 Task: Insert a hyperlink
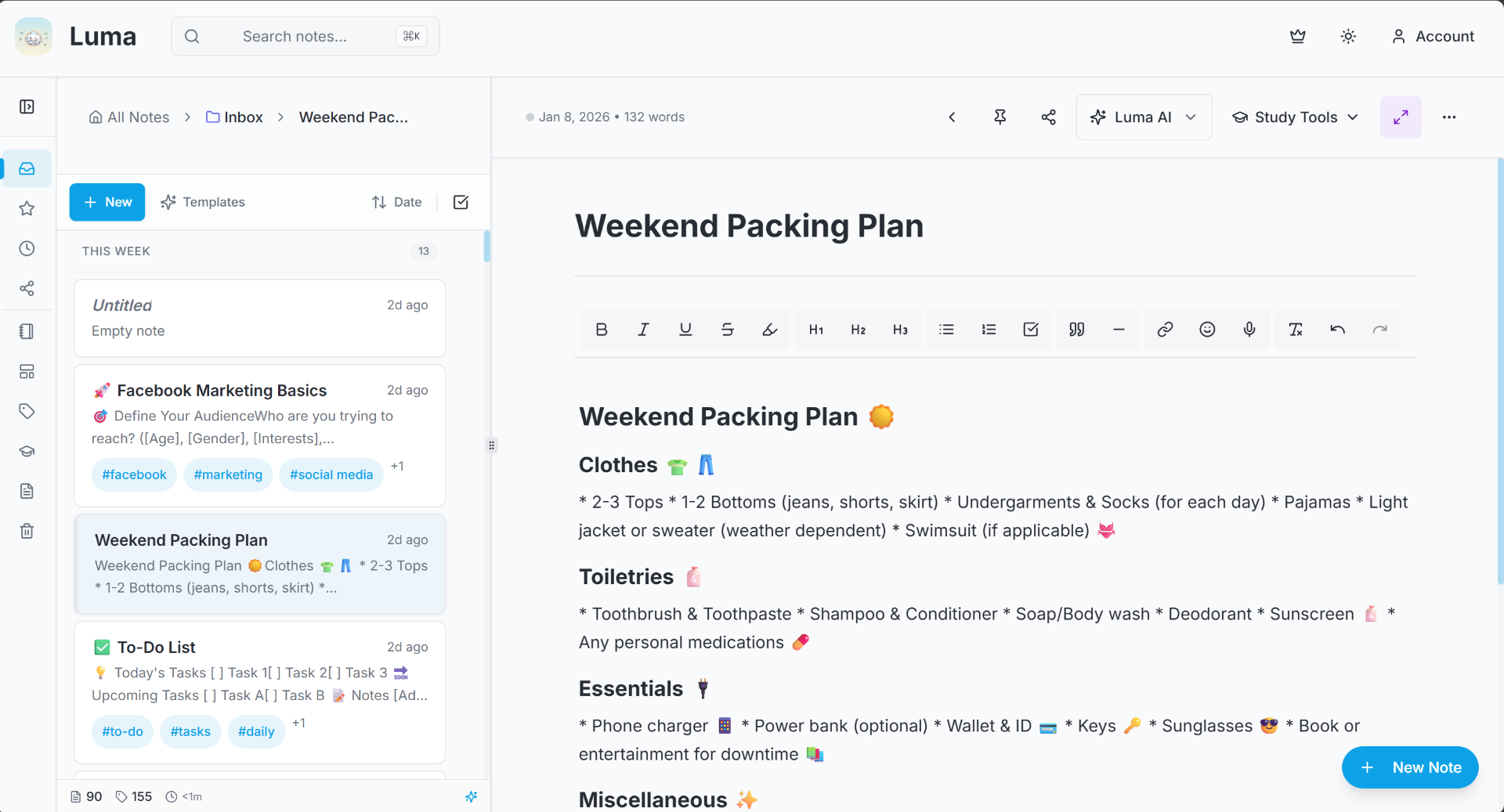pos(1165,330)
